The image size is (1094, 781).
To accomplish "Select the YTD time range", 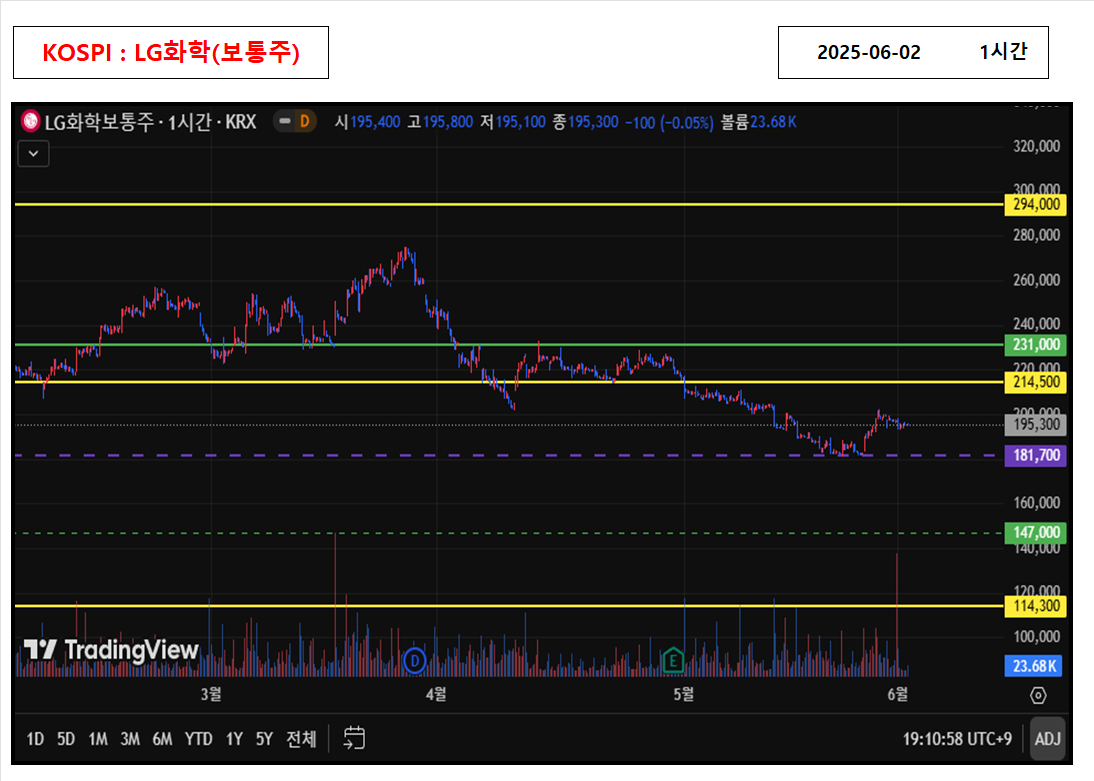I will point(198,738).
